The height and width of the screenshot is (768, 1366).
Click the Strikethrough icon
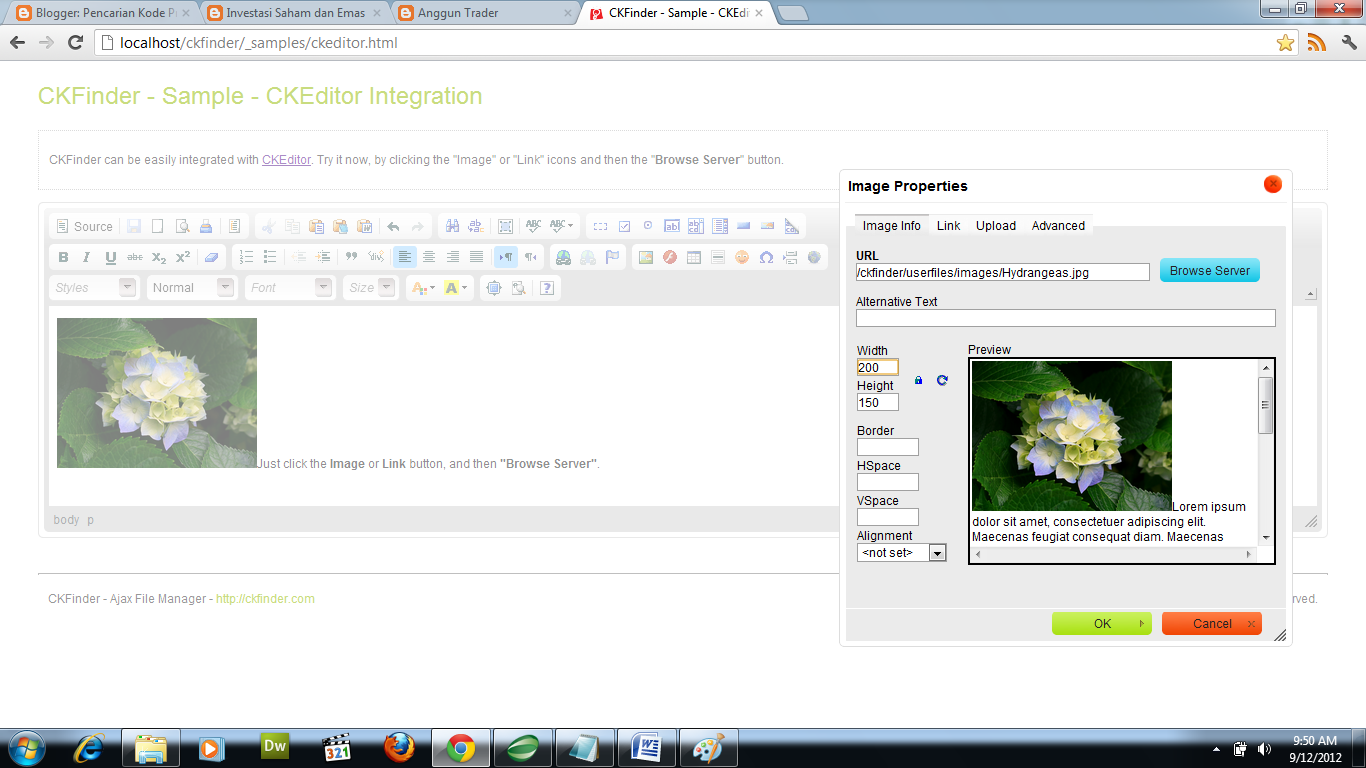tap(135, 257)
